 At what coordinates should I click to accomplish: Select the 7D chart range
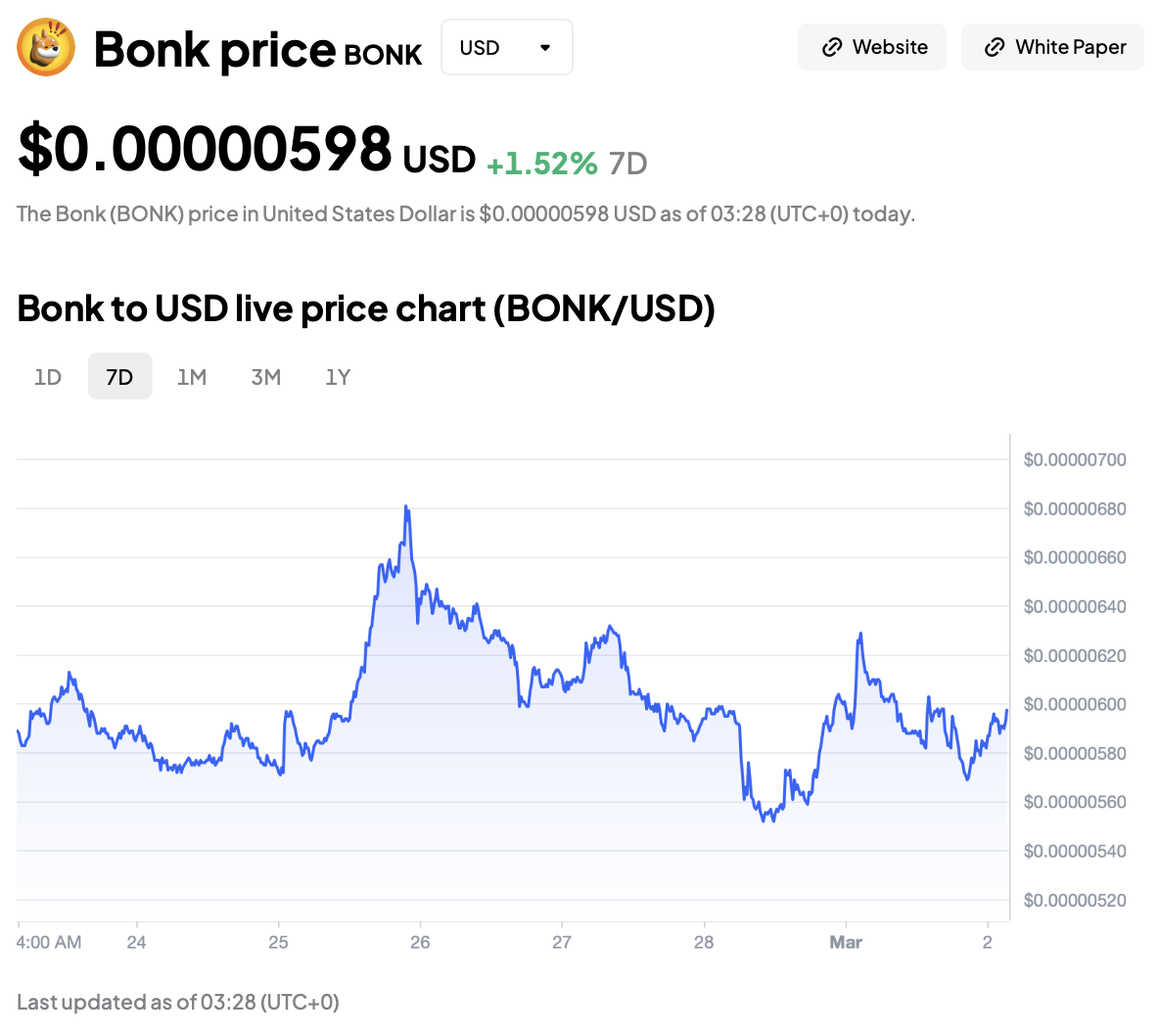tap(119, 377)
